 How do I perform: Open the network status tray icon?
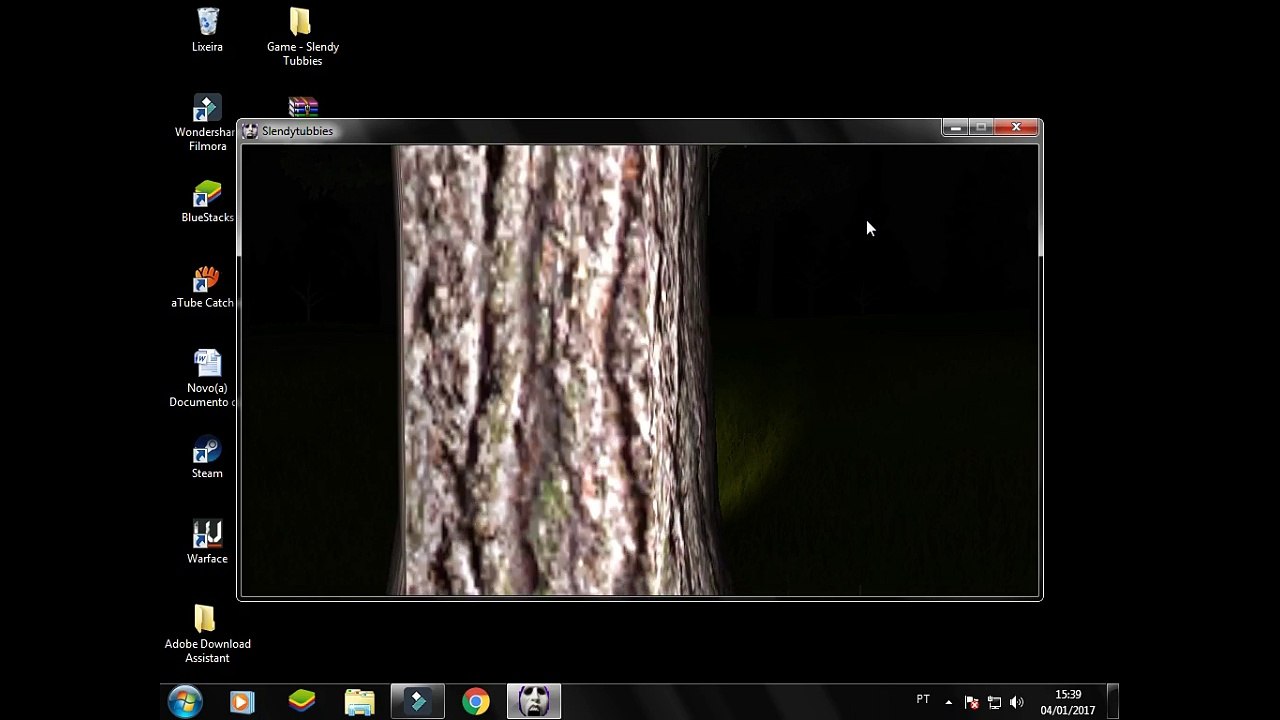(x=994, y=702)
